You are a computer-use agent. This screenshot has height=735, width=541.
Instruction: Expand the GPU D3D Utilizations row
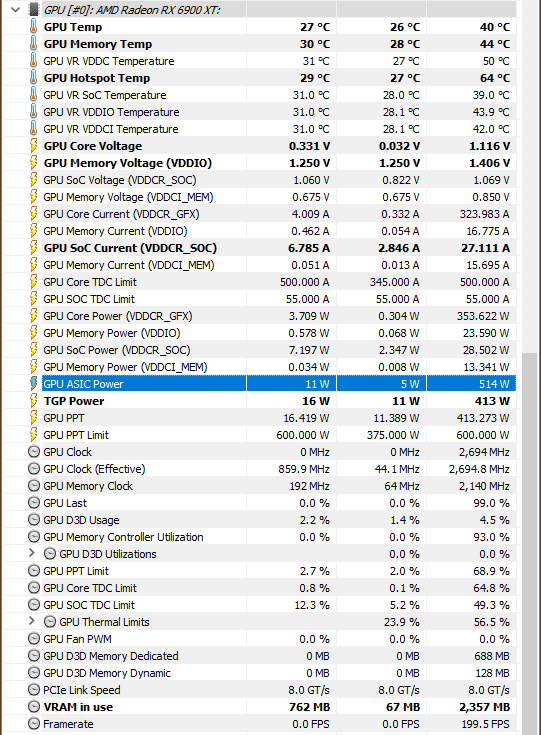32,554
